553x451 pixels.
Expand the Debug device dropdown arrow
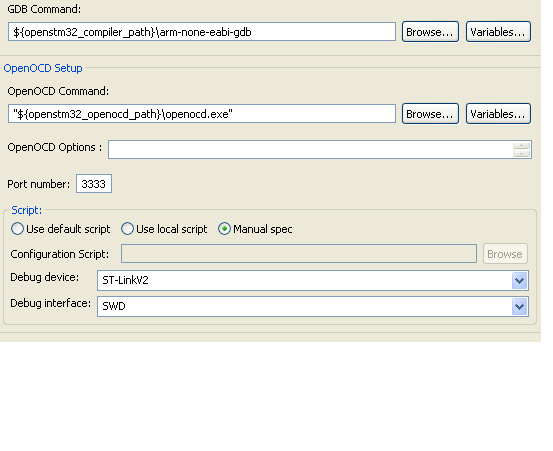(519, 281)
